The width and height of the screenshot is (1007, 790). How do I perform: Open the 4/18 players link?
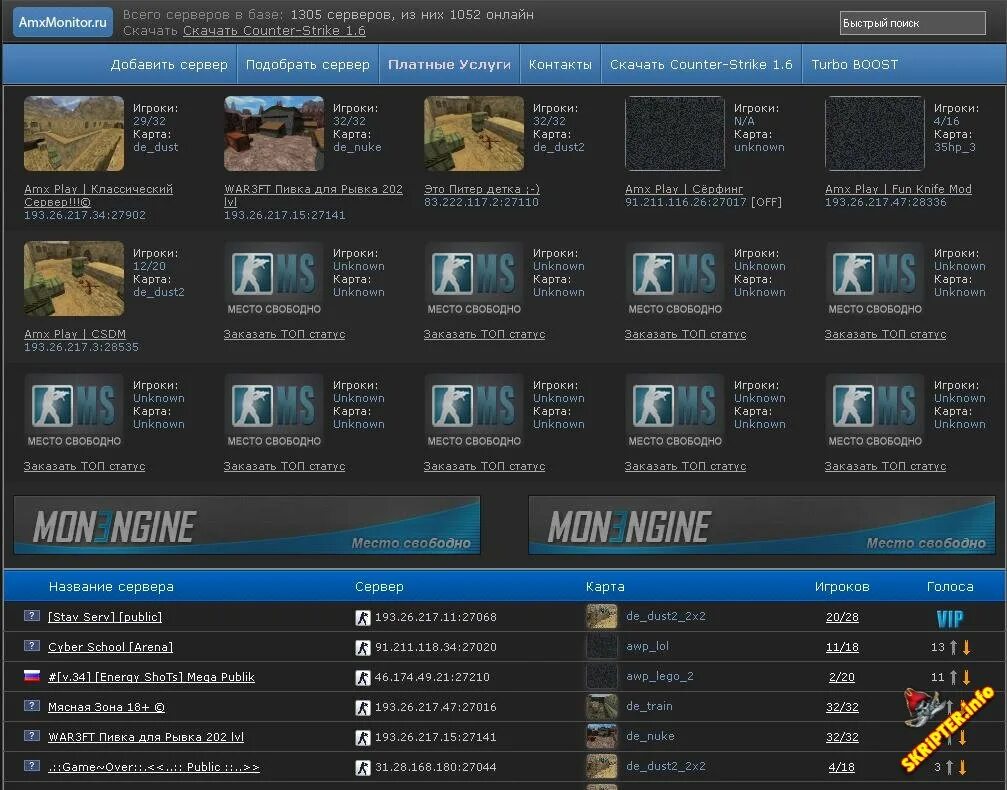coord(842,767)
